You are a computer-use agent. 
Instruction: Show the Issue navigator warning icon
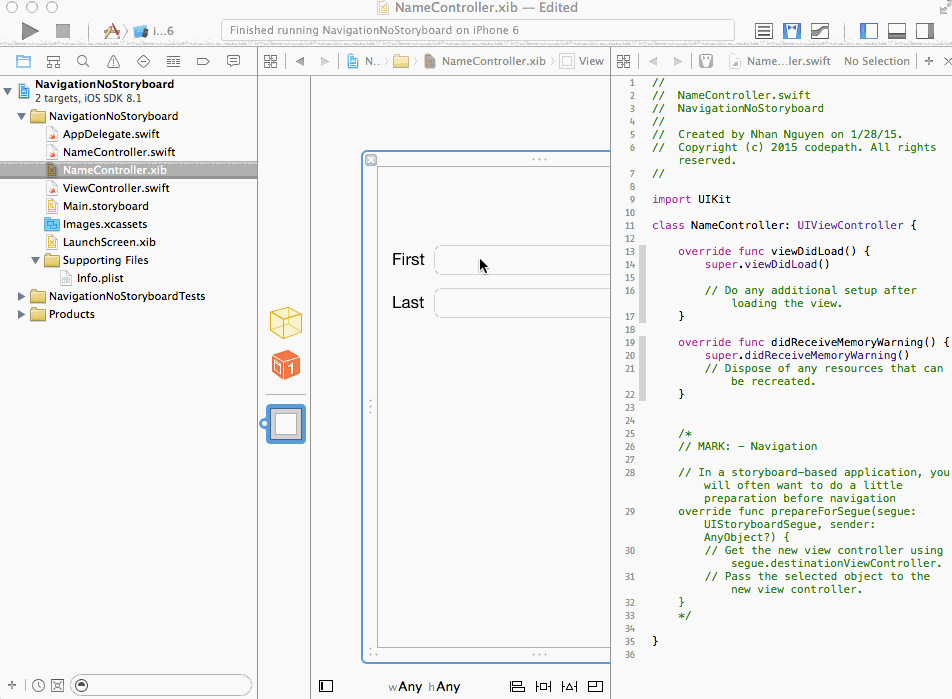(113, 62)
